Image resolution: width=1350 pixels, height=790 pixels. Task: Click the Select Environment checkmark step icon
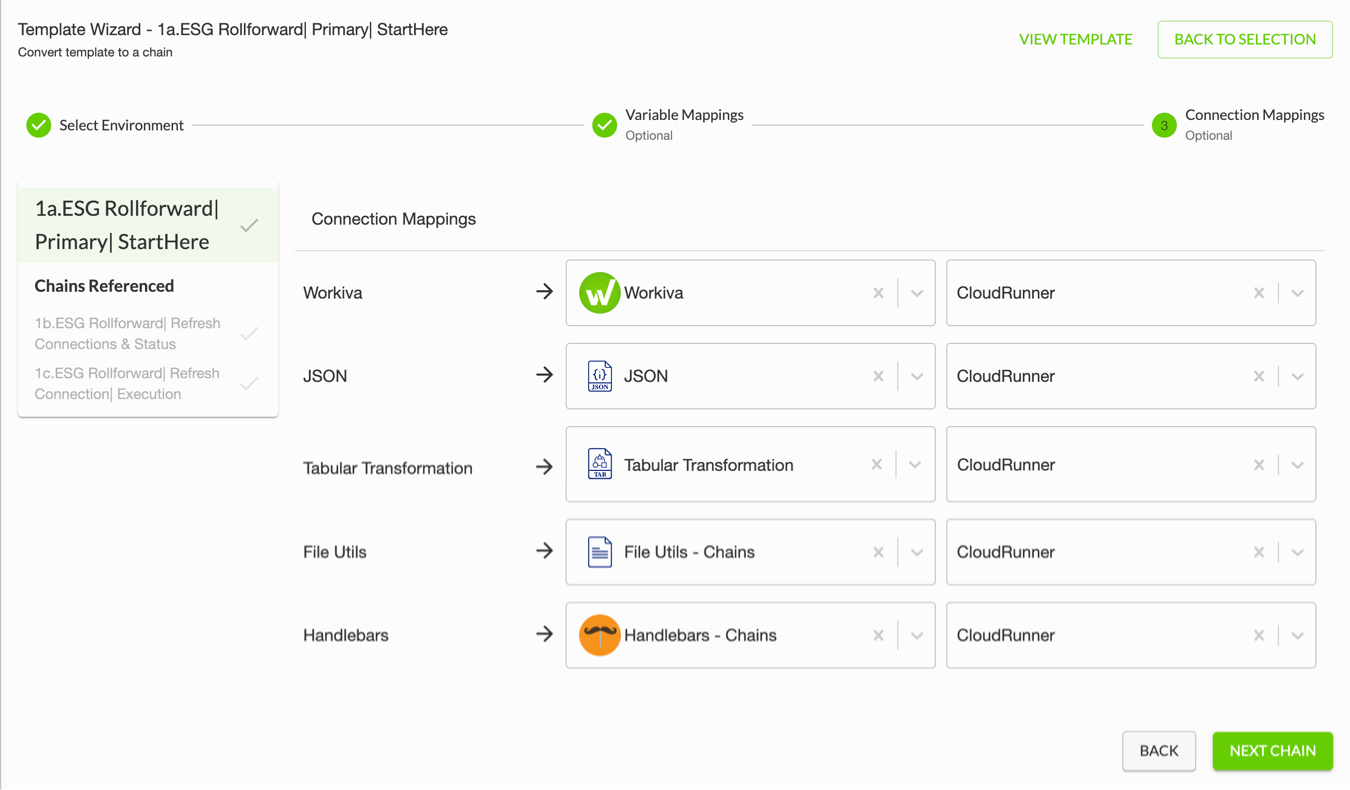[38, 125]
